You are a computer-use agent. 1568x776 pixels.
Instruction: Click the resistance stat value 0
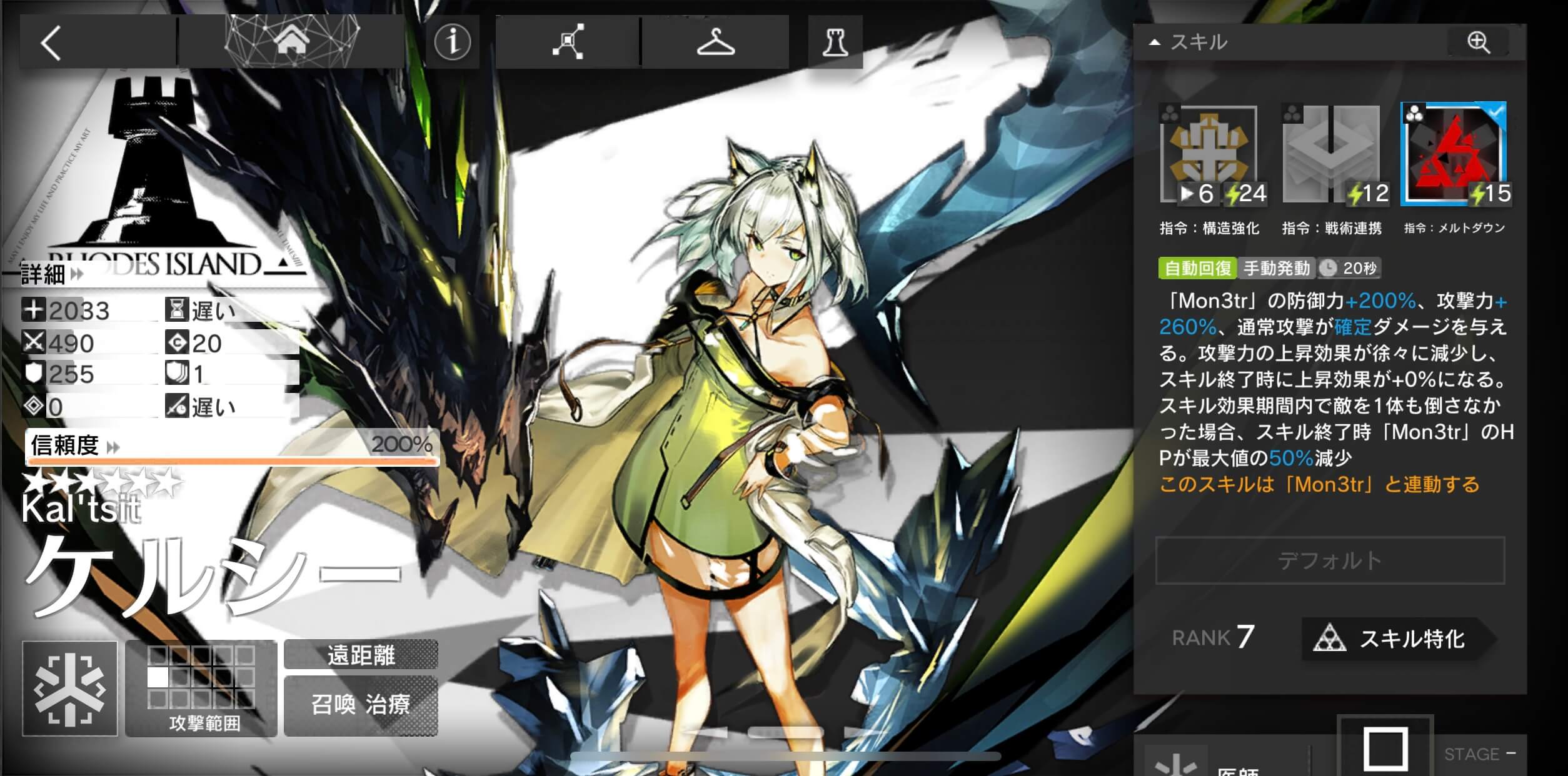pos(56,407)
